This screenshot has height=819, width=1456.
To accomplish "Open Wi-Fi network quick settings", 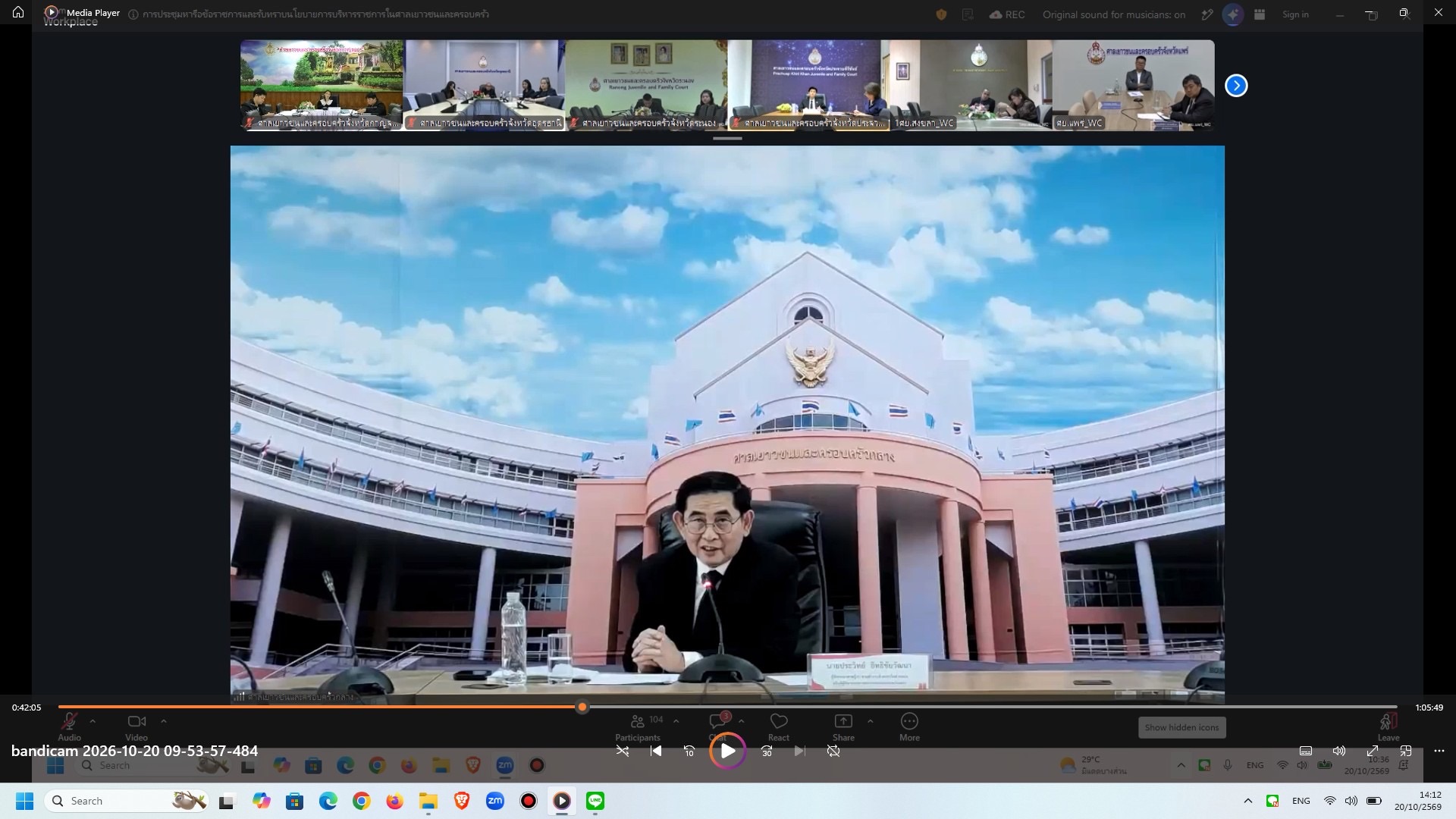I will pos(1329,801).
